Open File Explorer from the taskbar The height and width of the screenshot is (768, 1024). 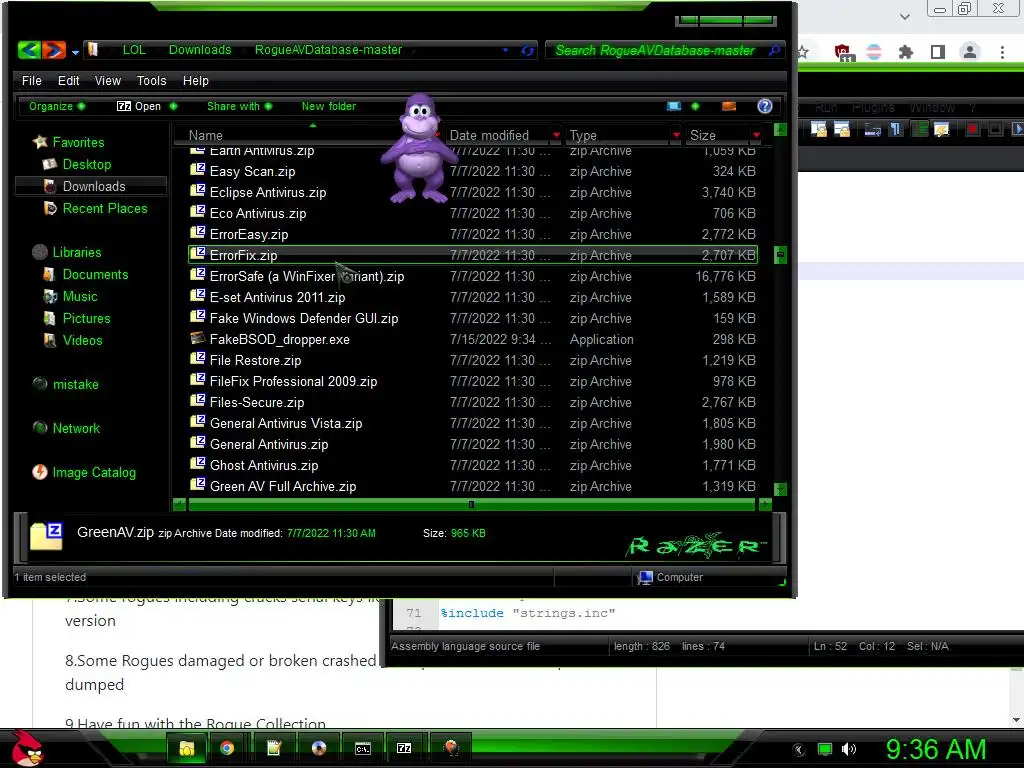pyautogui.click(x=187, y=748)
